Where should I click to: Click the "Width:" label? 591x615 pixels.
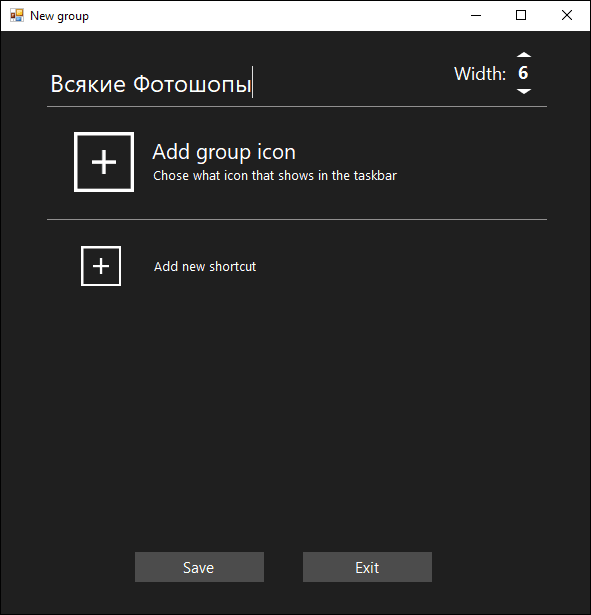480,74
